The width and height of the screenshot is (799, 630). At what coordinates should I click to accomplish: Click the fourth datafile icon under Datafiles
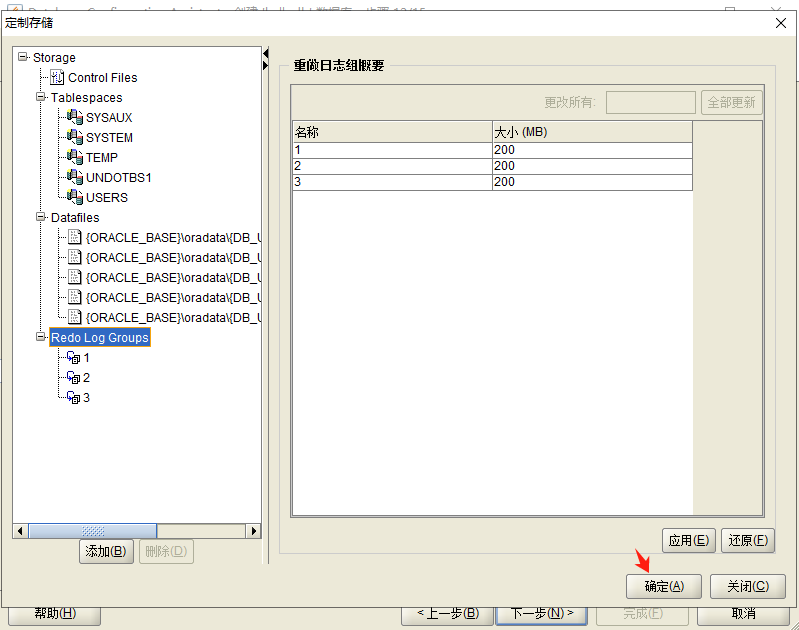tap(75, 297)
